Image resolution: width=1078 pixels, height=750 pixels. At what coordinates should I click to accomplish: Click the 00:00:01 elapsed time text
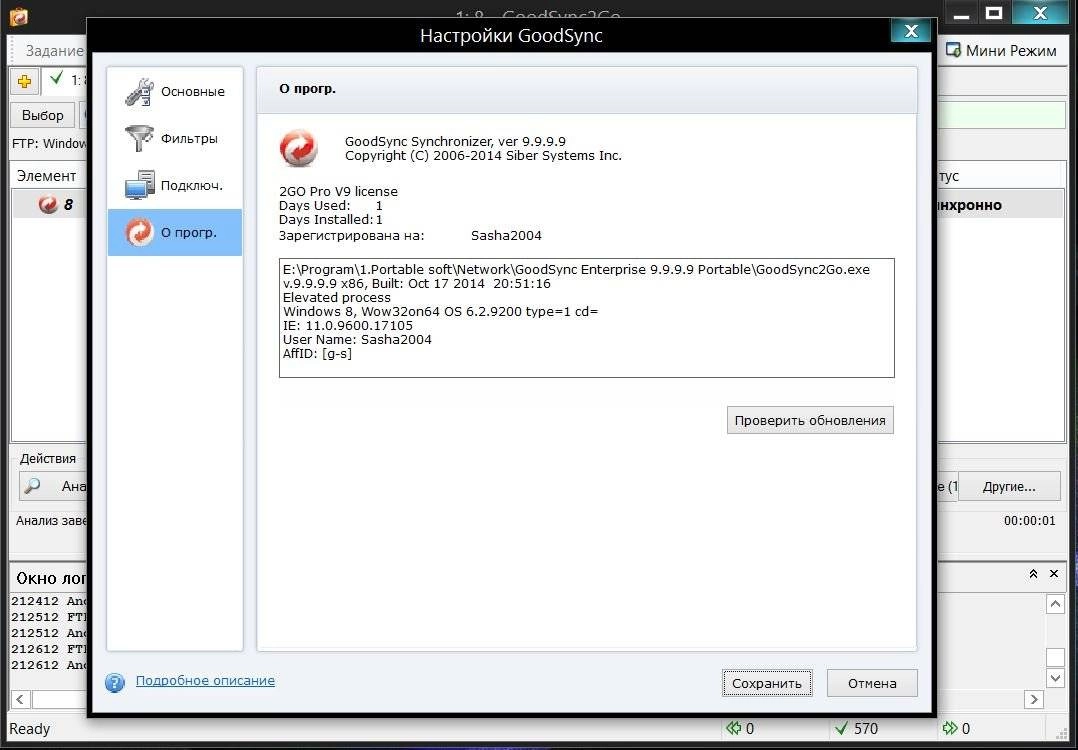[x=1029, y=521]
